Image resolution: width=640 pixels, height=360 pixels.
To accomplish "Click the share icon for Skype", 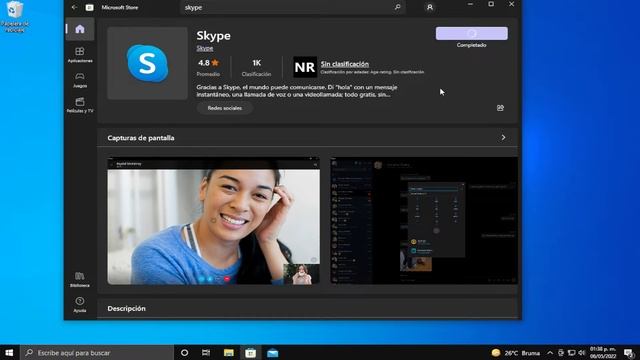I will coord(500,108).
